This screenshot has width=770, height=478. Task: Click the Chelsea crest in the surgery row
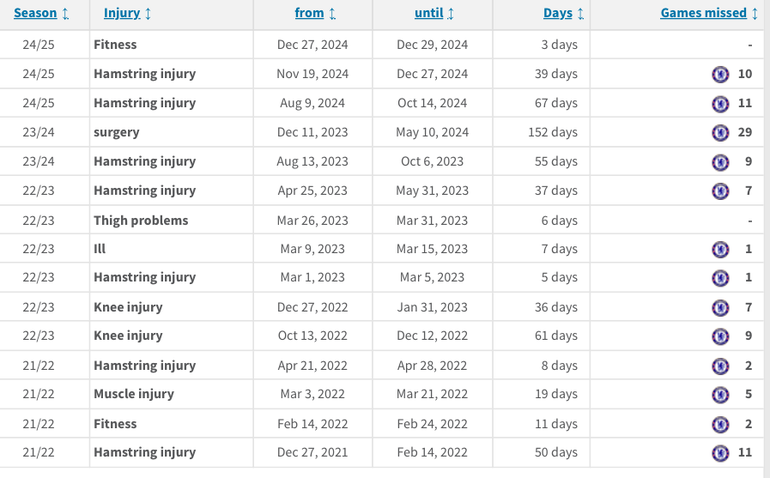pos(720,133)
